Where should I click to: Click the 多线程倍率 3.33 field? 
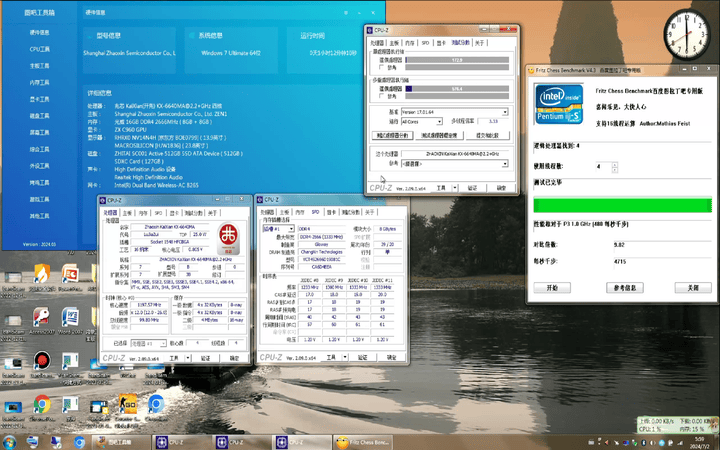tap(494, 122)
